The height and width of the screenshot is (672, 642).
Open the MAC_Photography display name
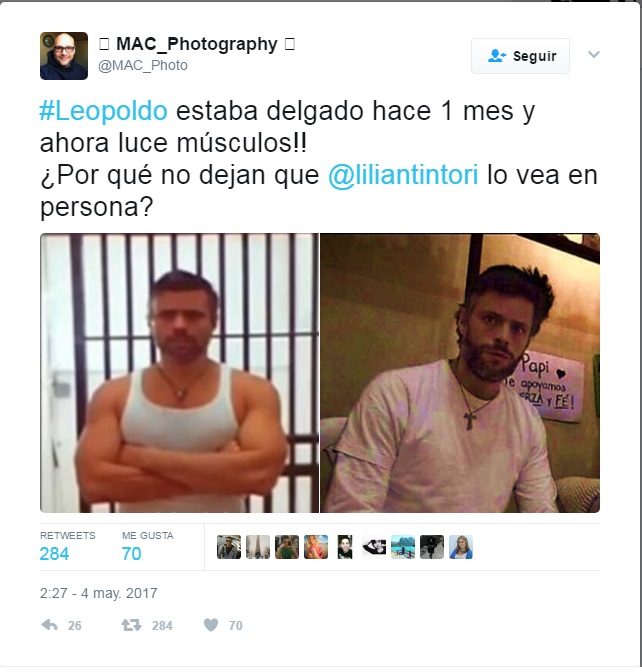point(197,44)
